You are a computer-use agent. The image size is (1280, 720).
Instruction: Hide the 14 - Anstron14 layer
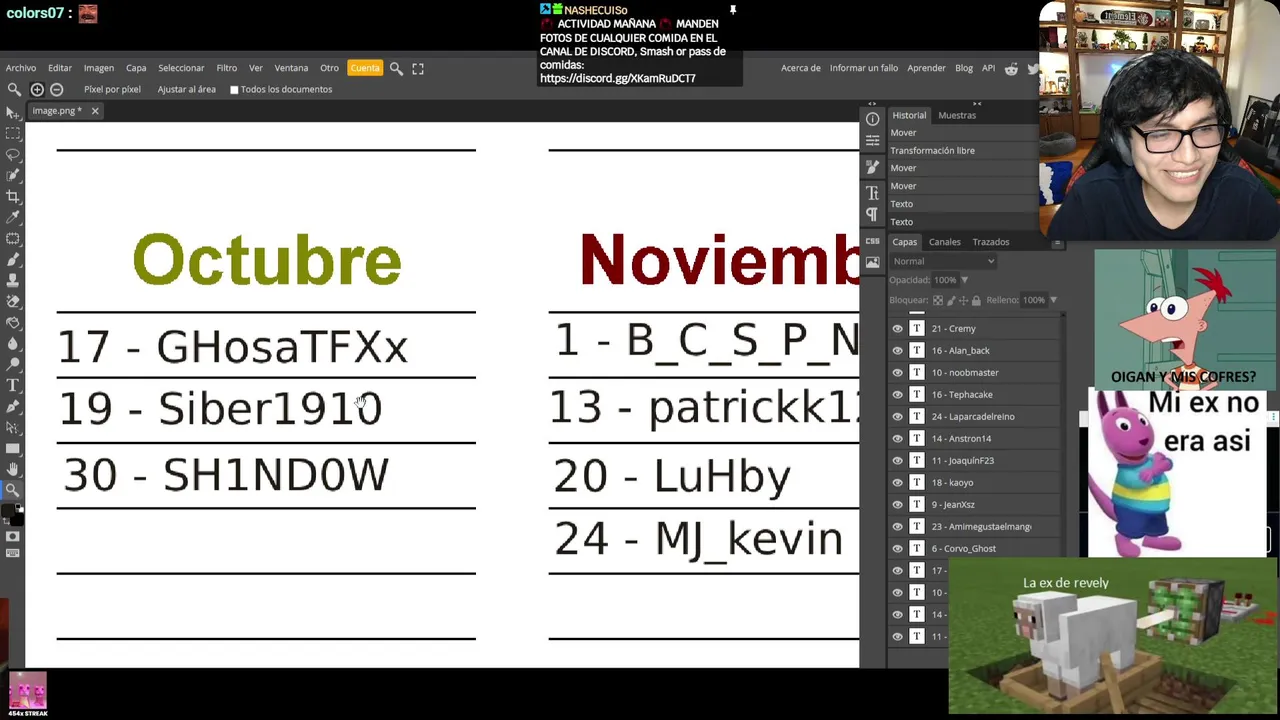click(897, 438)
